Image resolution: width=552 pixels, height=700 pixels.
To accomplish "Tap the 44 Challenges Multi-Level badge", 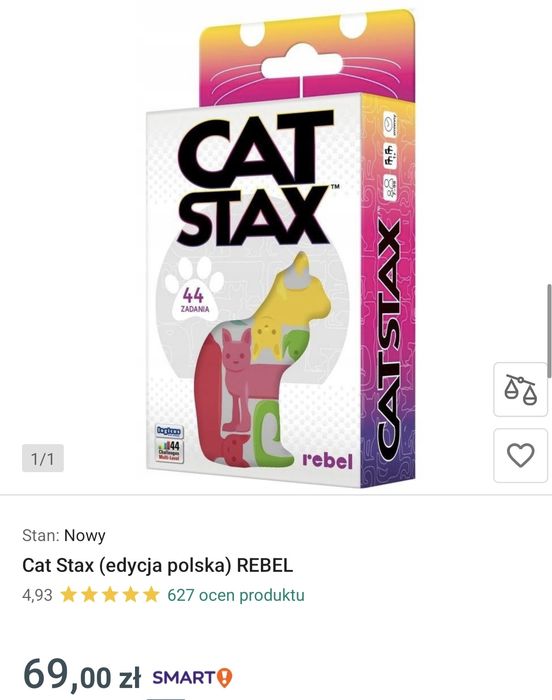I will (x=169, y=451).
